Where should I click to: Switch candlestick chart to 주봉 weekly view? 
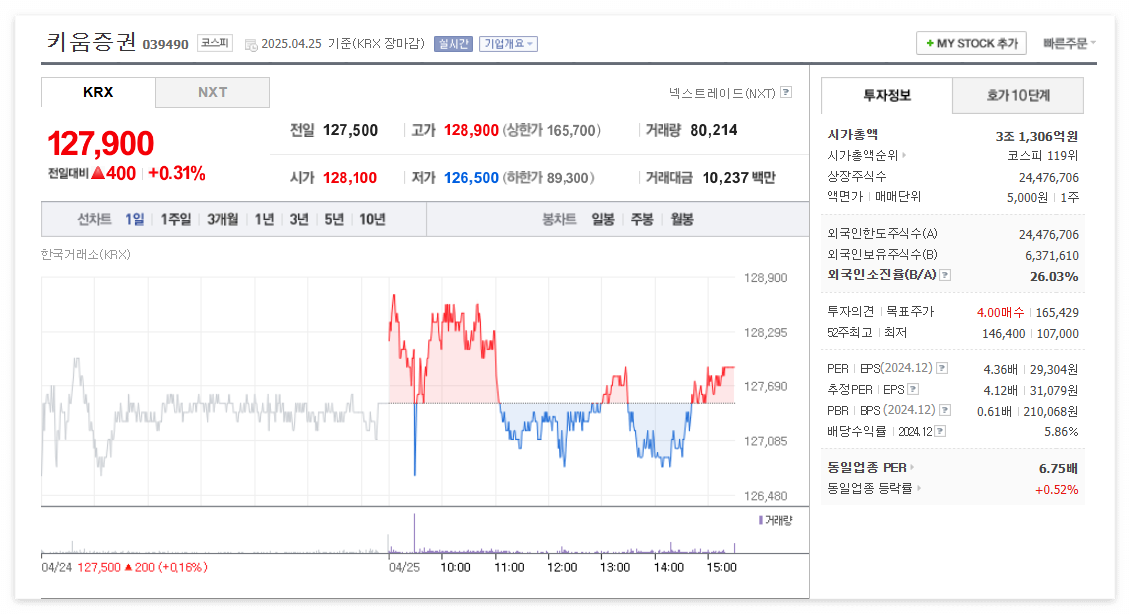click(641, 218)
